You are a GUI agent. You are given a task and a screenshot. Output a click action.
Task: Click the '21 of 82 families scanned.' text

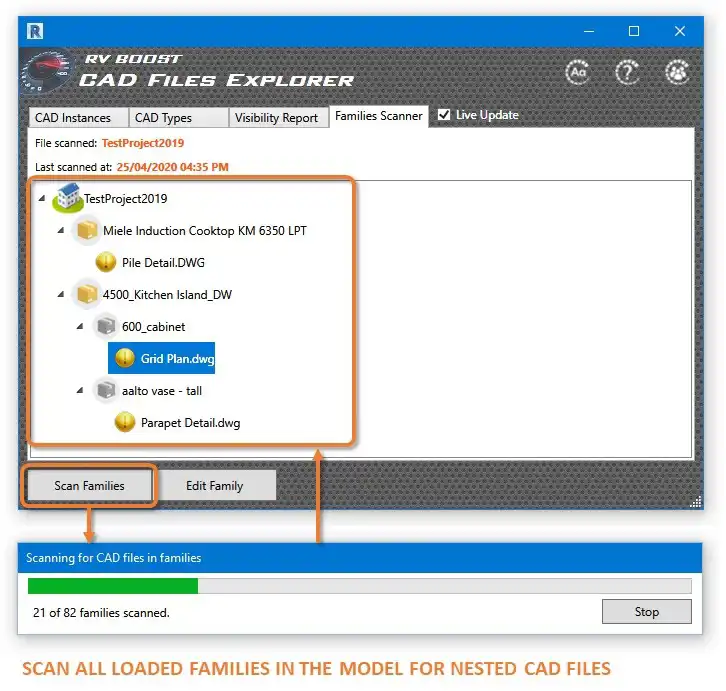coord(101,612)
